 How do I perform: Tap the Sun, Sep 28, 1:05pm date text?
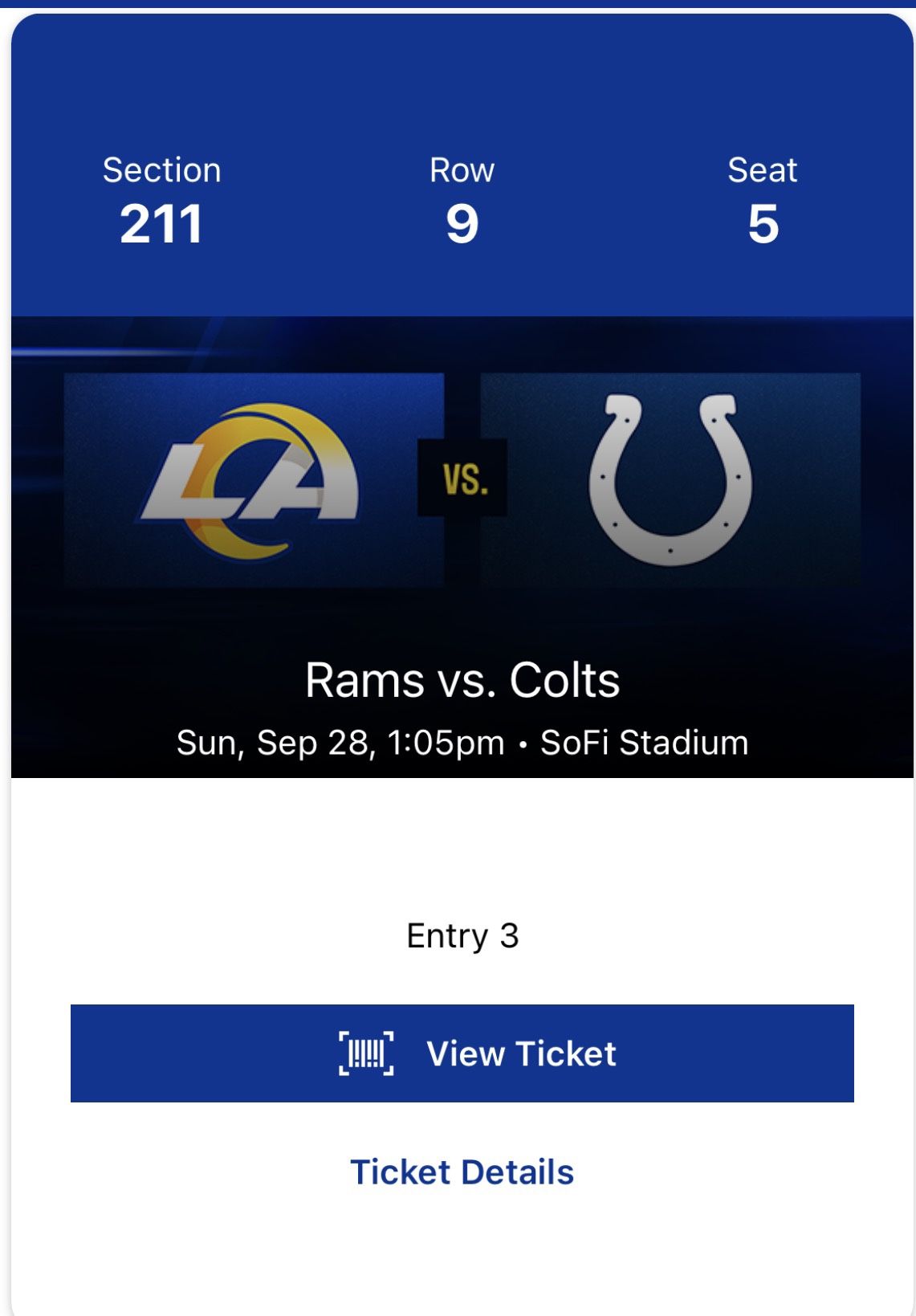point(340,743)
